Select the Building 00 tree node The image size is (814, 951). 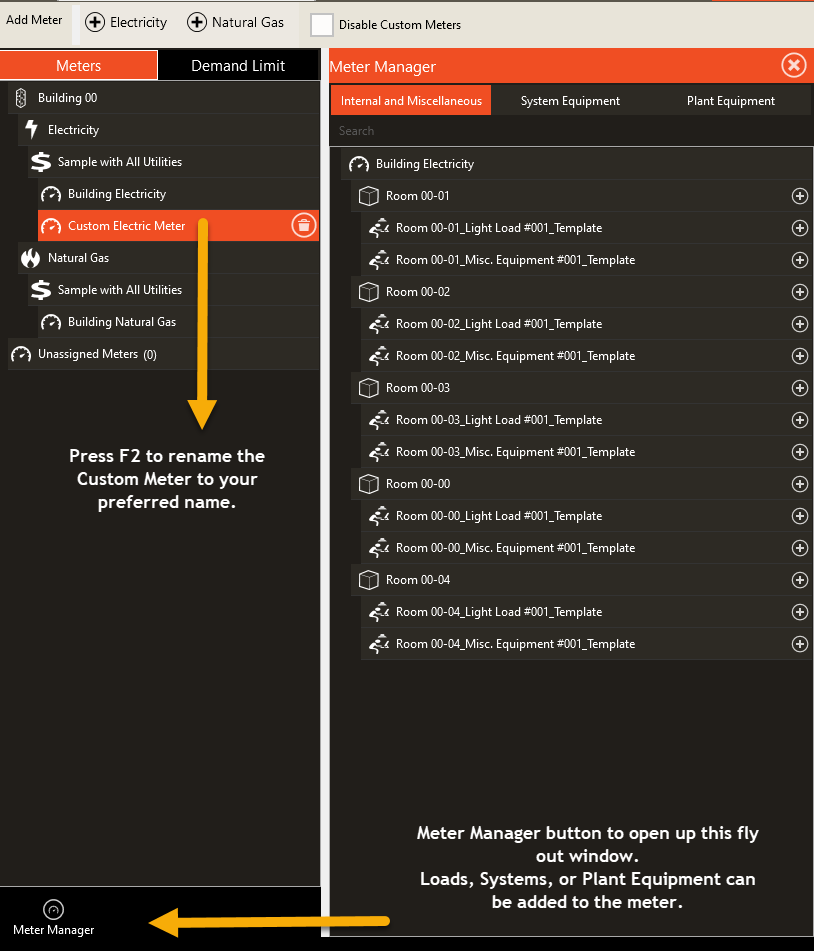coord(164,98)
